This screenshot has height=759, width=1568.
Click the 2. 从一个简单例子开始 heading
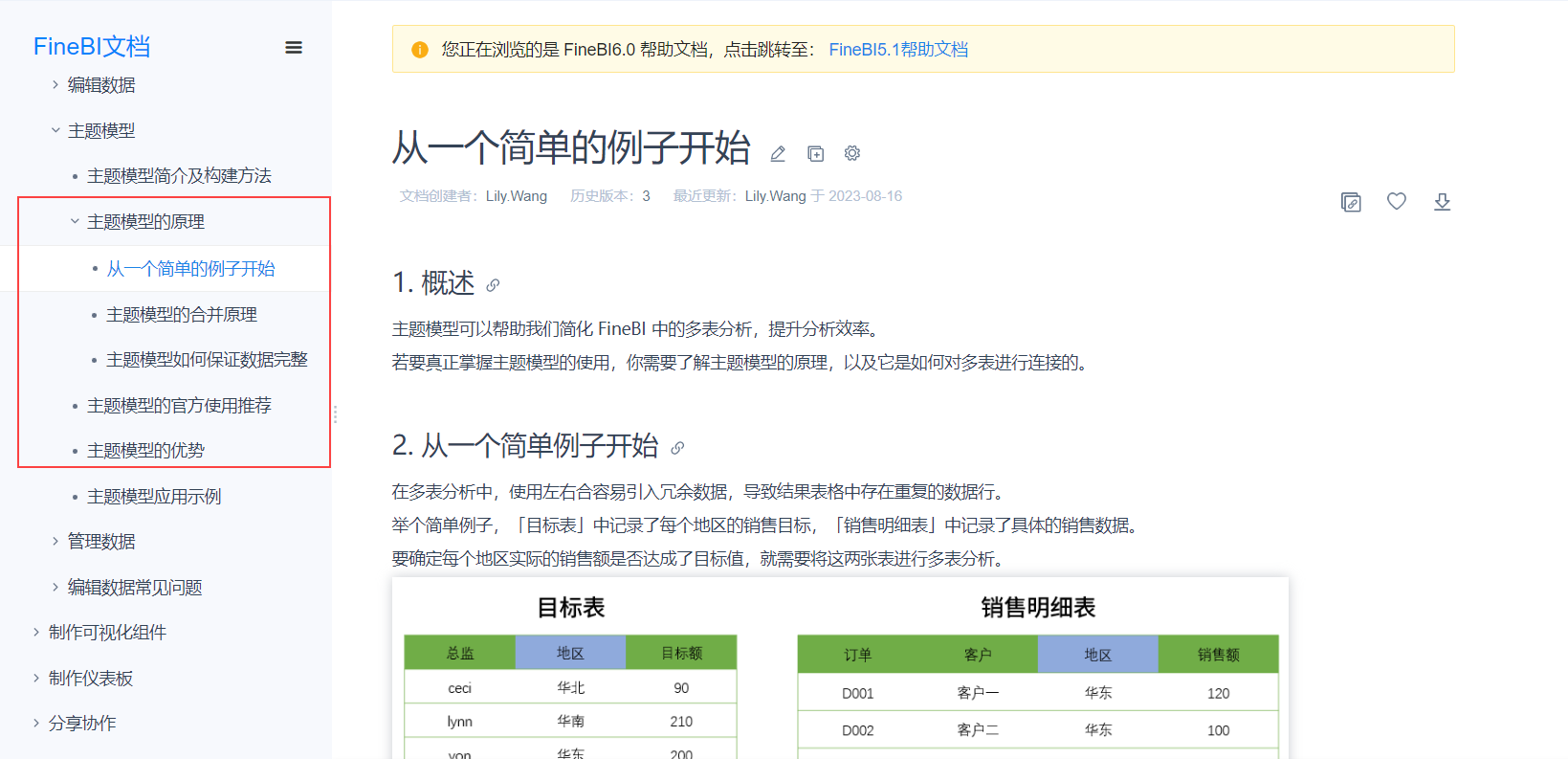(525, 446)
